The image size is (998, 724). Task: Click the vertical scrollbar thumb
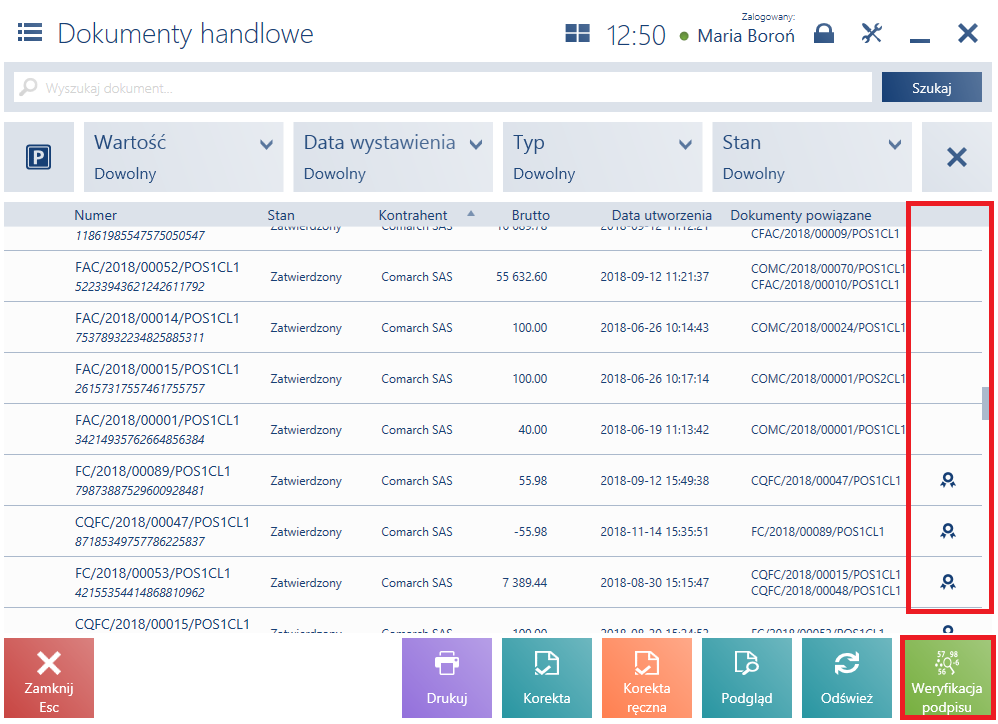click(985, 403)
